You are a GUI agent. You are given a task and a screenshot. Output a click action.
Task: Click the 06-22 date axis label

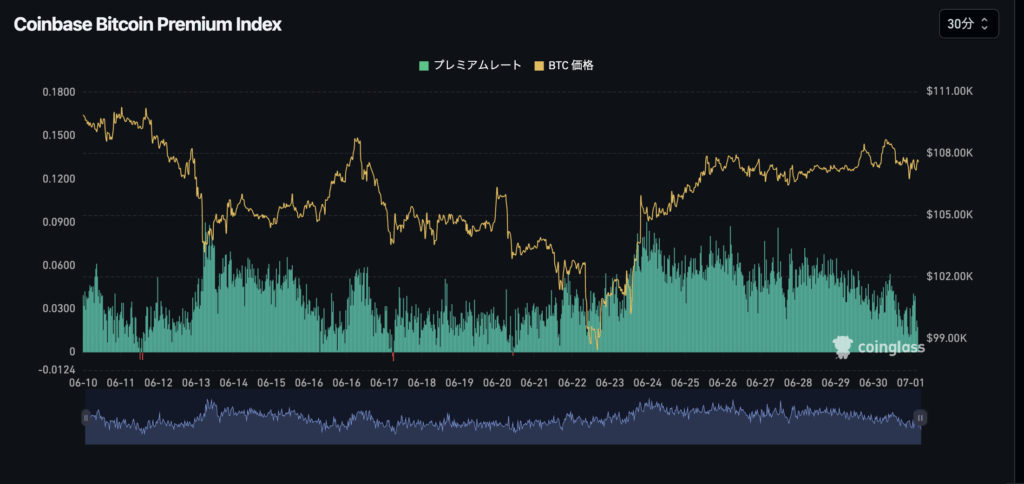point(574,383)
